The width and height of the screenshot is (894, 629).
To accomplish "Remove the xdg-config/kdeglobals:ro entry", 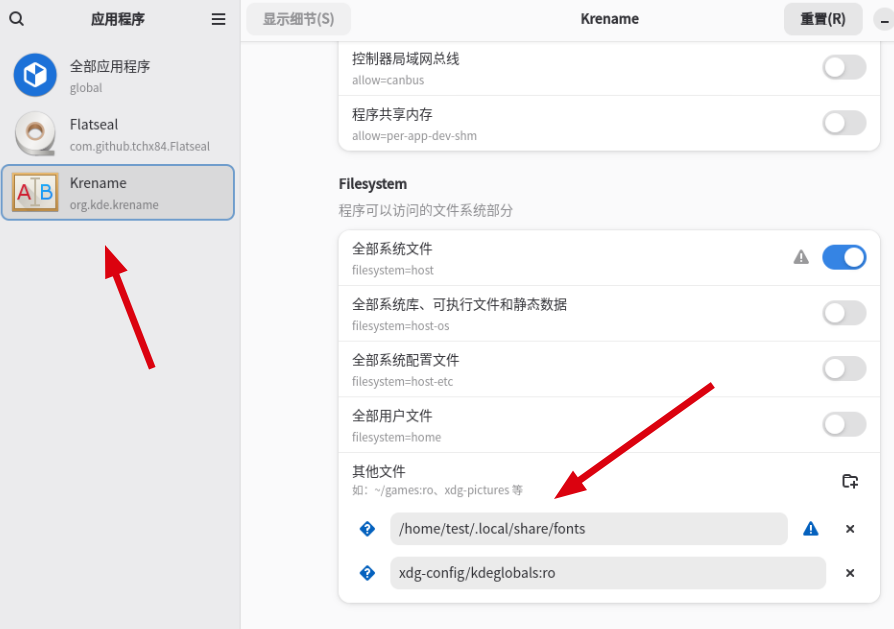I will pos(850,573).
